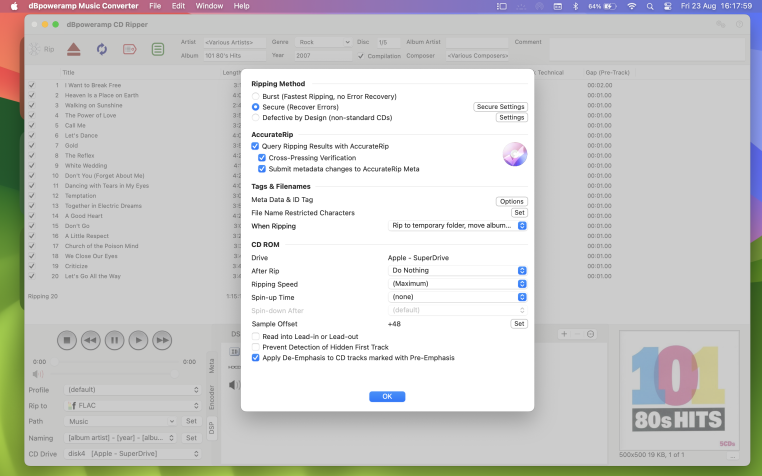Viewport: 762px width, 476px height.
Task: Click the Secure Settings button
Action: (x=500, y=106)
